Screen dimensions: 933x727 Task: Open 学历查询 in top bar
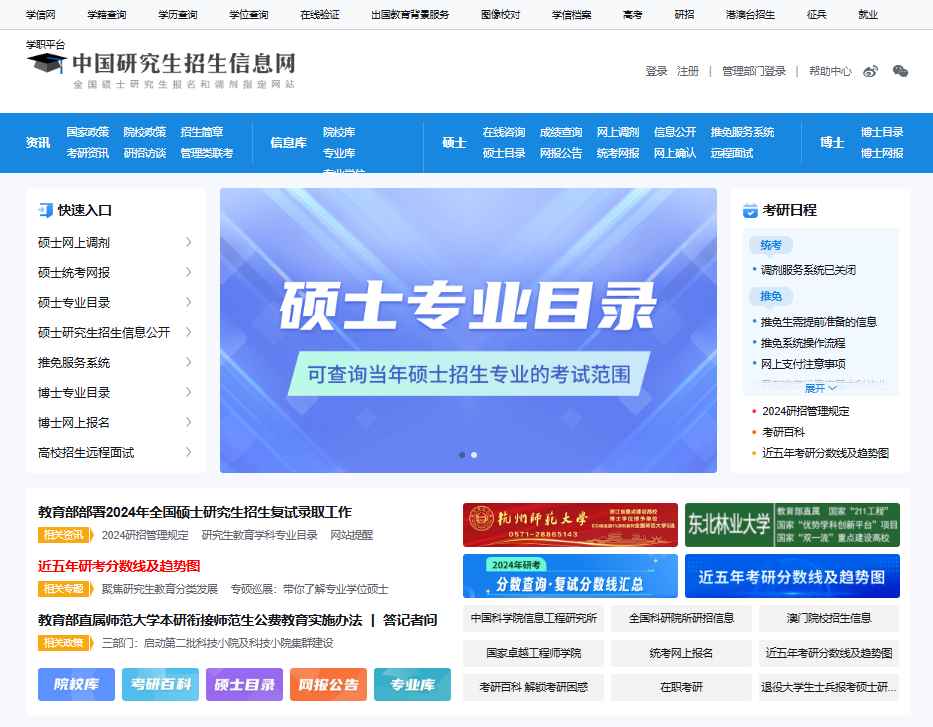(x=177, y=14)
